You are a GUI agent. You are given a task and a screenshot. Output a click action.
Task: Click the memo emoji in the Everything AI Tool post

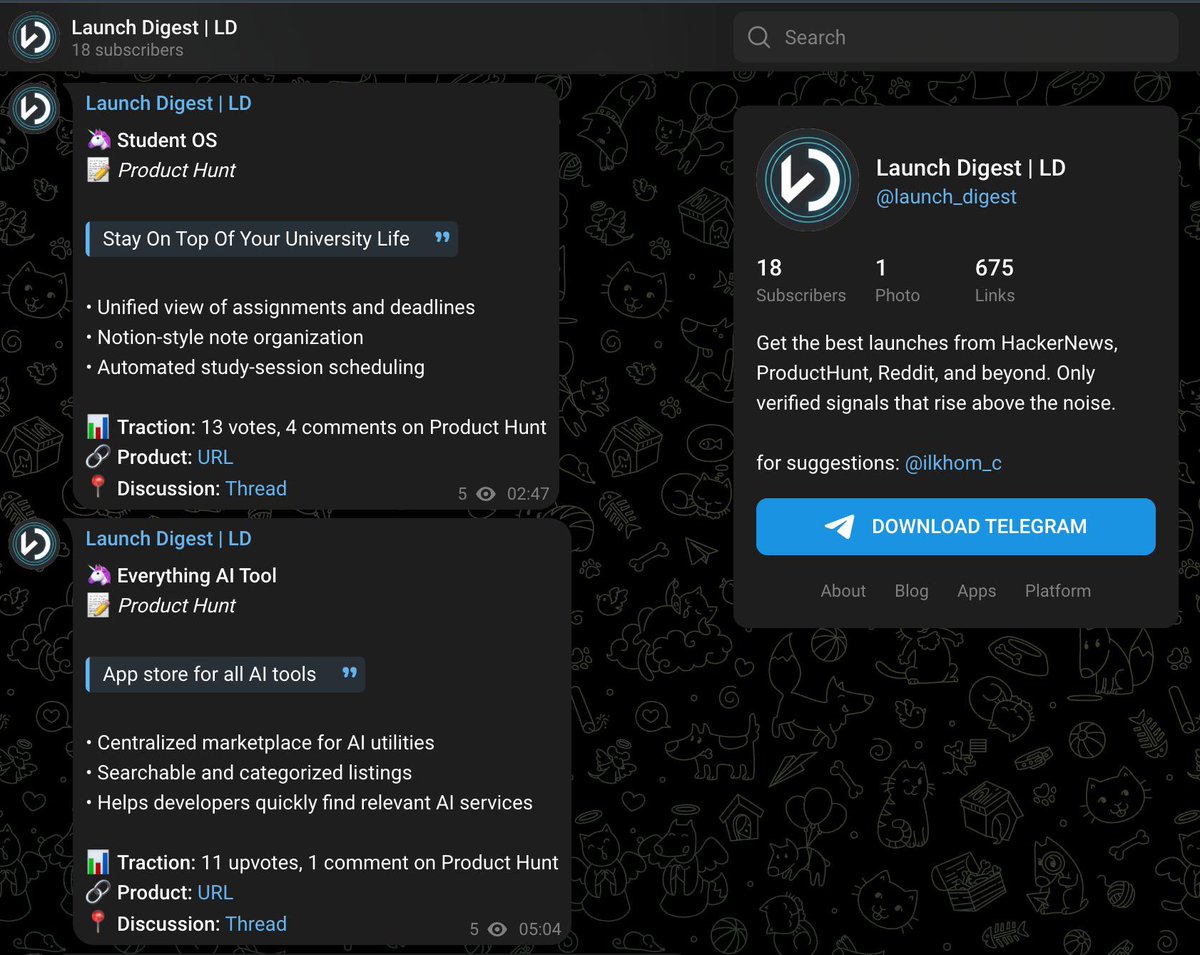[98, 605]
